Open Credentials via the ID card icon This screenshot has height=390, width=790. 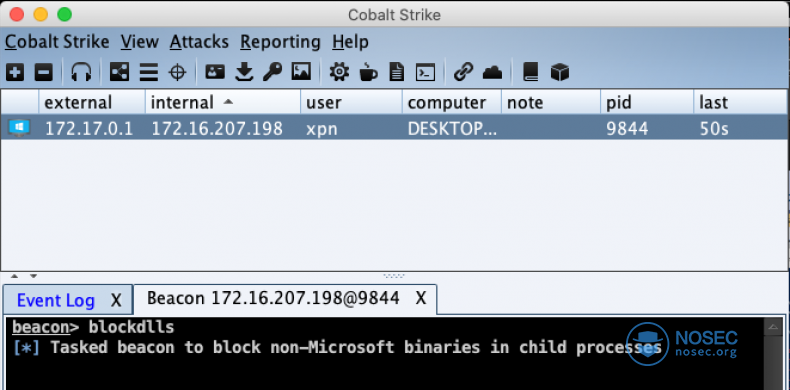pyautogui.click(x=215, y=72)
